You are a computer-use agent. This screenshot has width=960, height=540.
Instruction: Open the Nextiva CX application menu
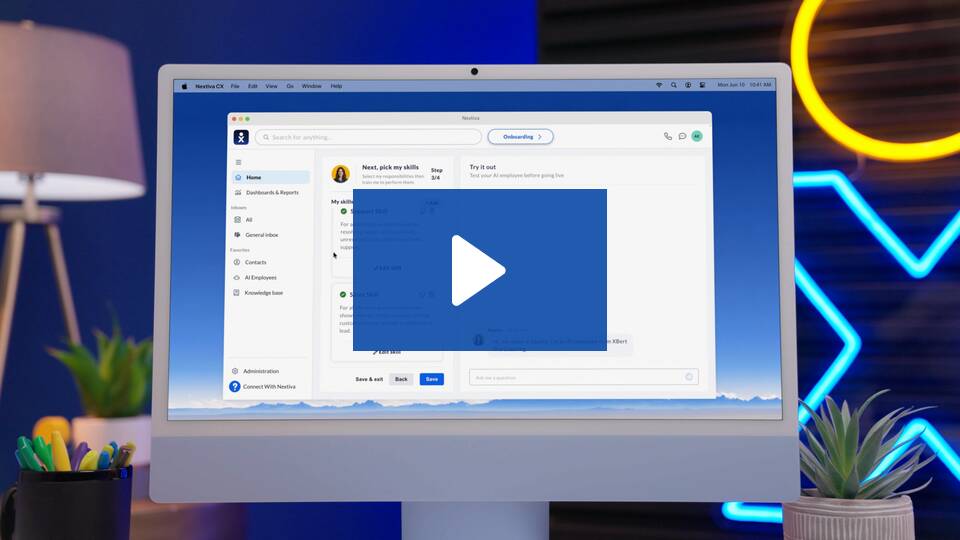[x=209, y=86]
